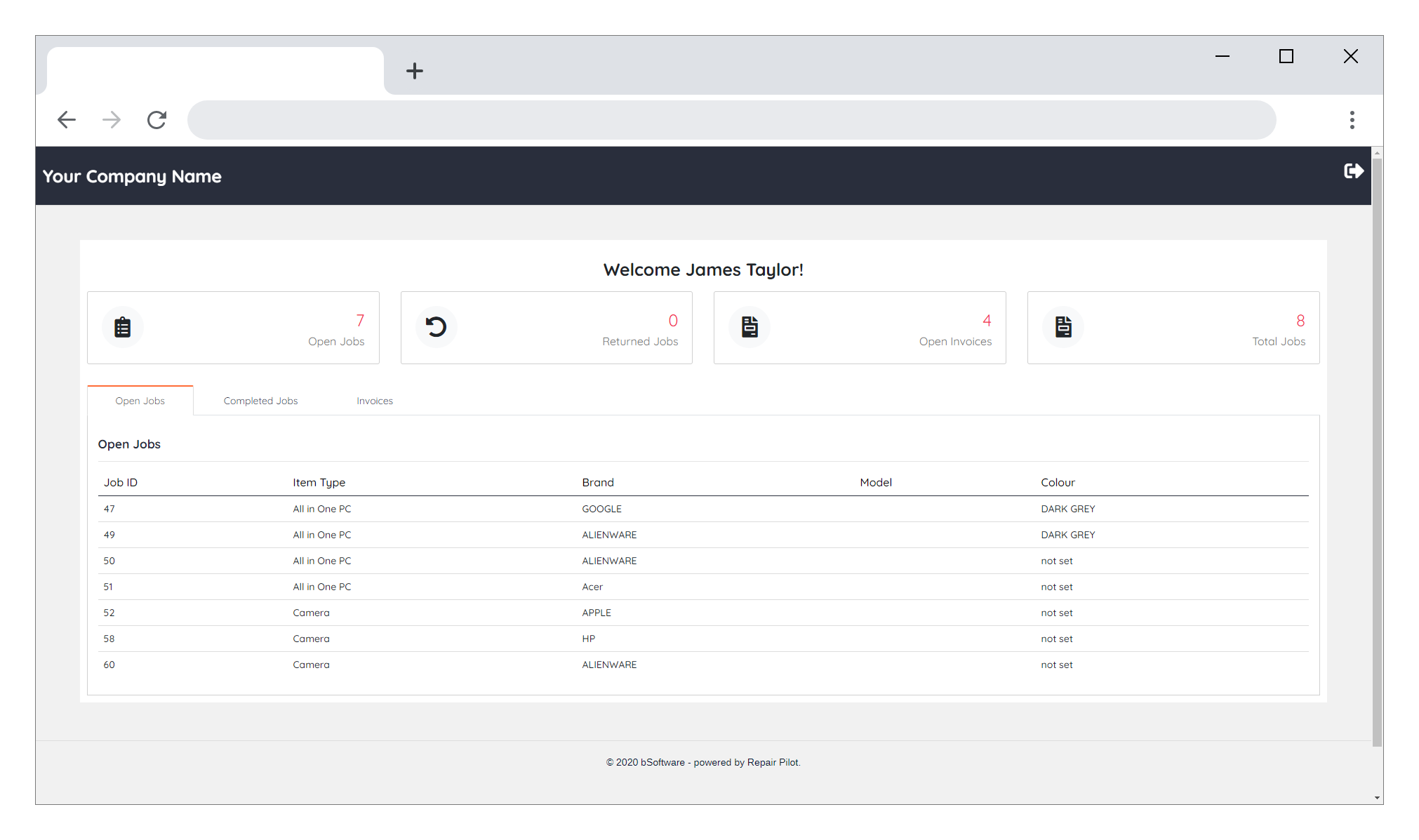
Task: Click DARK GREY colour for job 47
Action: click(1067, 509)
